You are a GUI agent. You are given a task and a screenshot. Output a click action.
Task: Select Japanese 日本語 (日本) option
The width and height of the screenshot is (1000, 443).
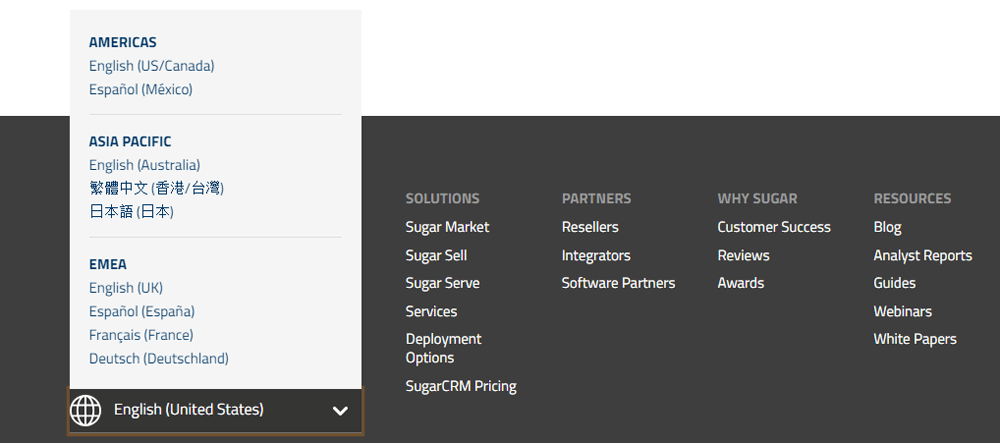[x=131, y=212]
